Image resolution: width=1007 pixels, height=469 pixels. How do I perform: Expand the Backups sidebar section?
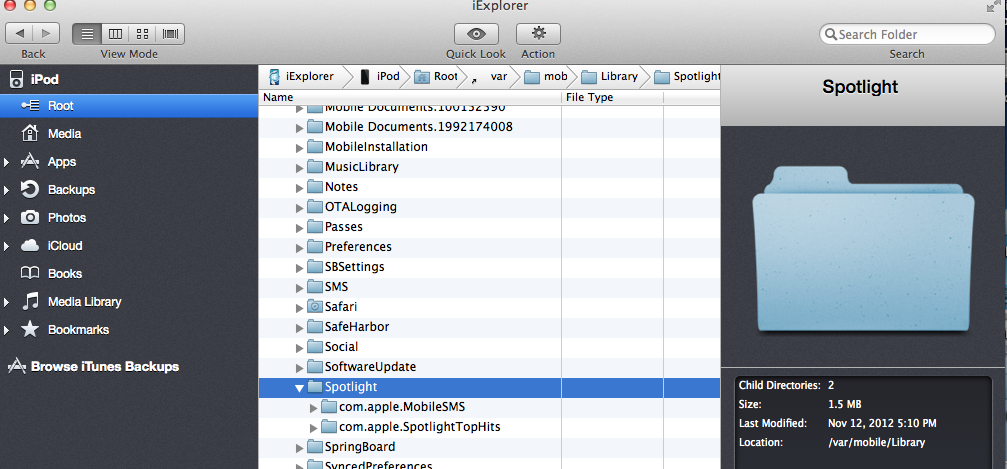pyautogui.click(x=6, y=190)
